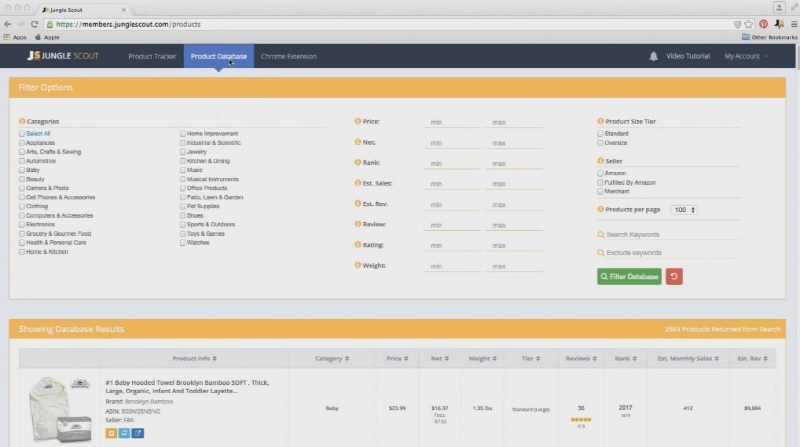This screenshot has height=447, width=800.
Task: Check the Merchant seller checkbox
Action: coord(601,191)
